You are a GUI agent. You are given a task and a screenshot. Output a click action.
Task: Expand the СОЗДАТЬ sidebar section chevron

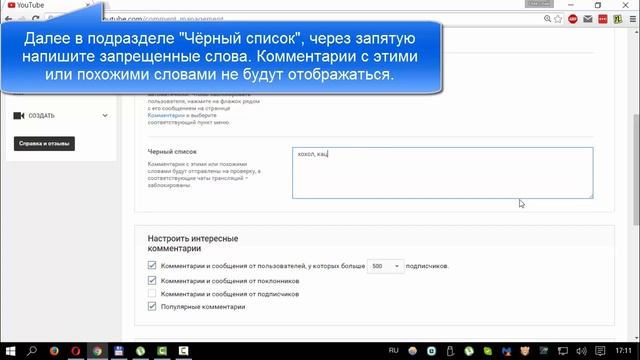pyautogui.click(x=105, y=116)
